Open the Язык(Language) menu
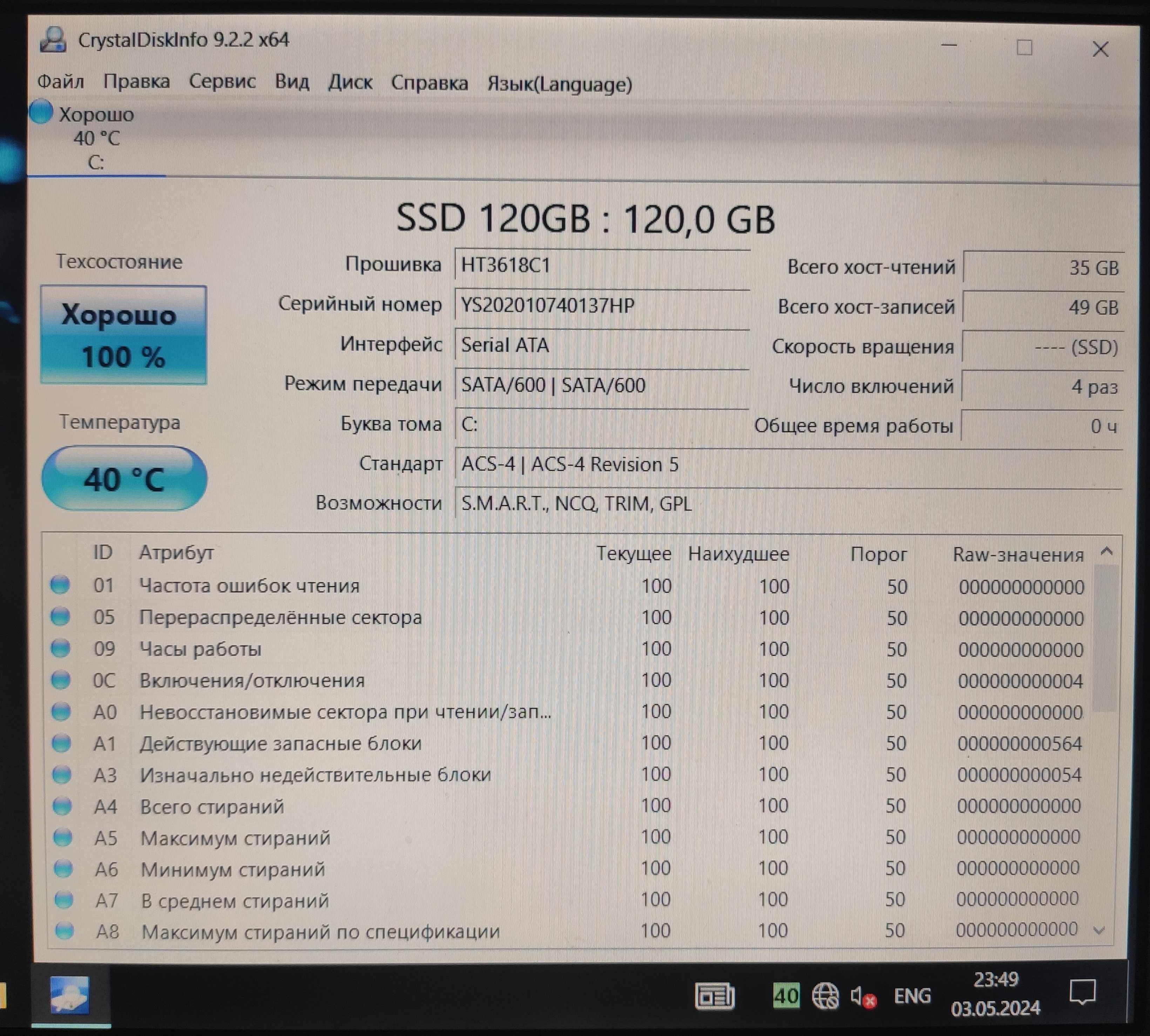1150x1036 pixels. [x=560, y=84]
